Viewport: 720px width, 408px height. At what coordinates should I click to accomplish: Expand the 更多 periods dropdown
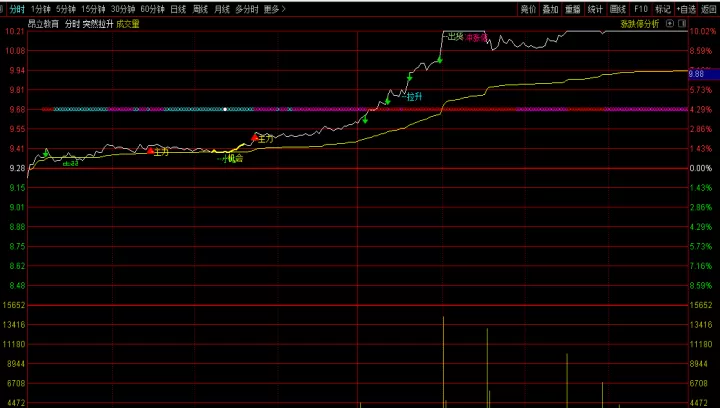pos(274,9)
